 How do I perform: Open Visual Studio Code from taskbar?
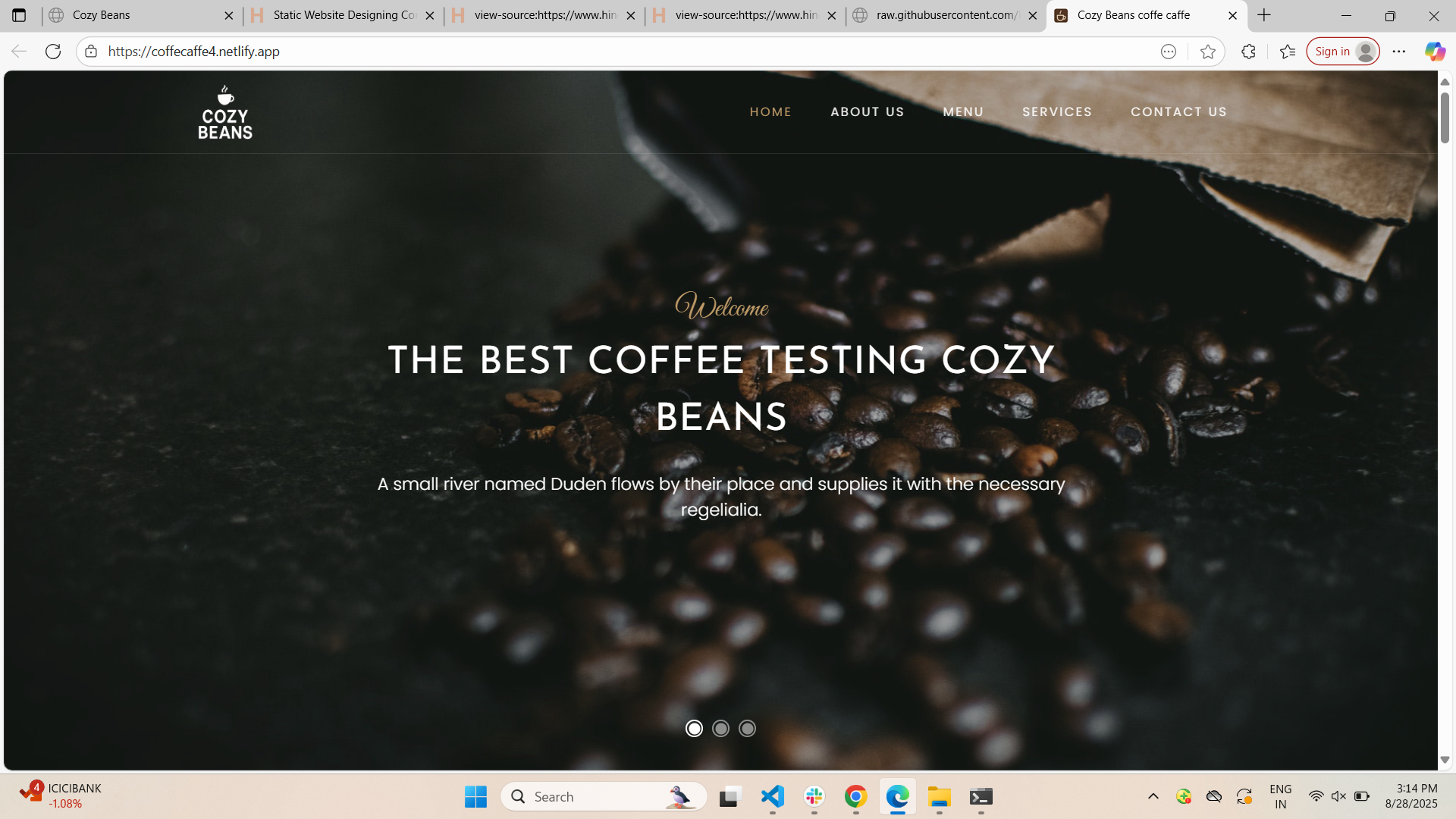coord(772,796)
